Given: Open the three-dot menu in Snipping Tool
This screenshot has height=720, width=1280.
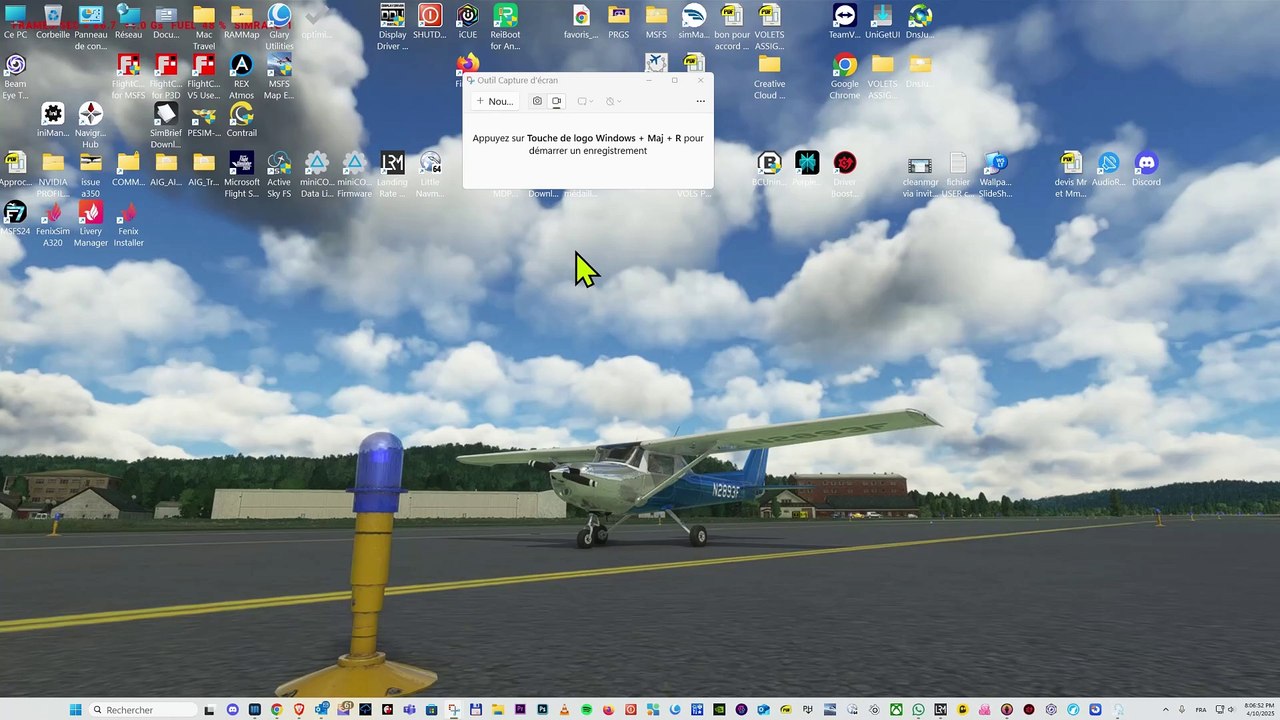Looking at the screenshot, I should [700, 101].
